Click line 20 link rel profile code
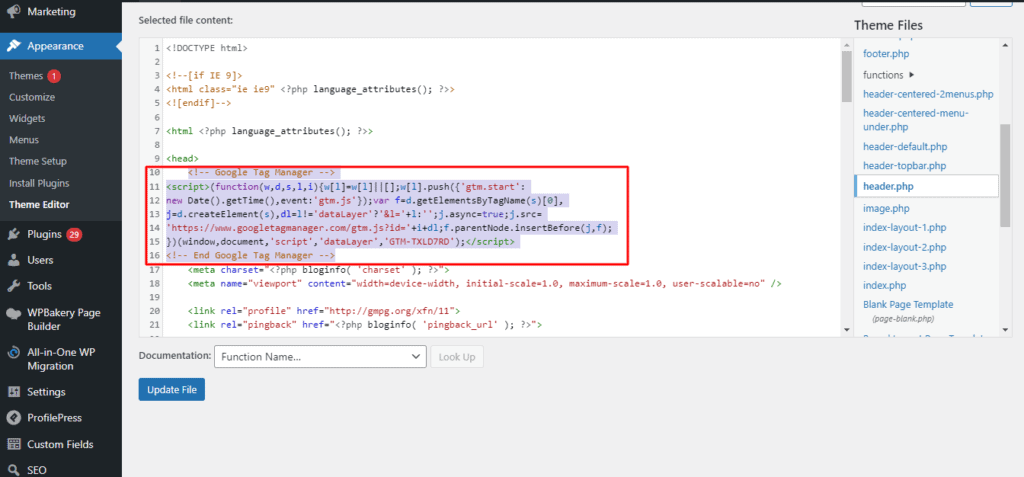This screenshot has width=1024, height=477. (324, 311)
